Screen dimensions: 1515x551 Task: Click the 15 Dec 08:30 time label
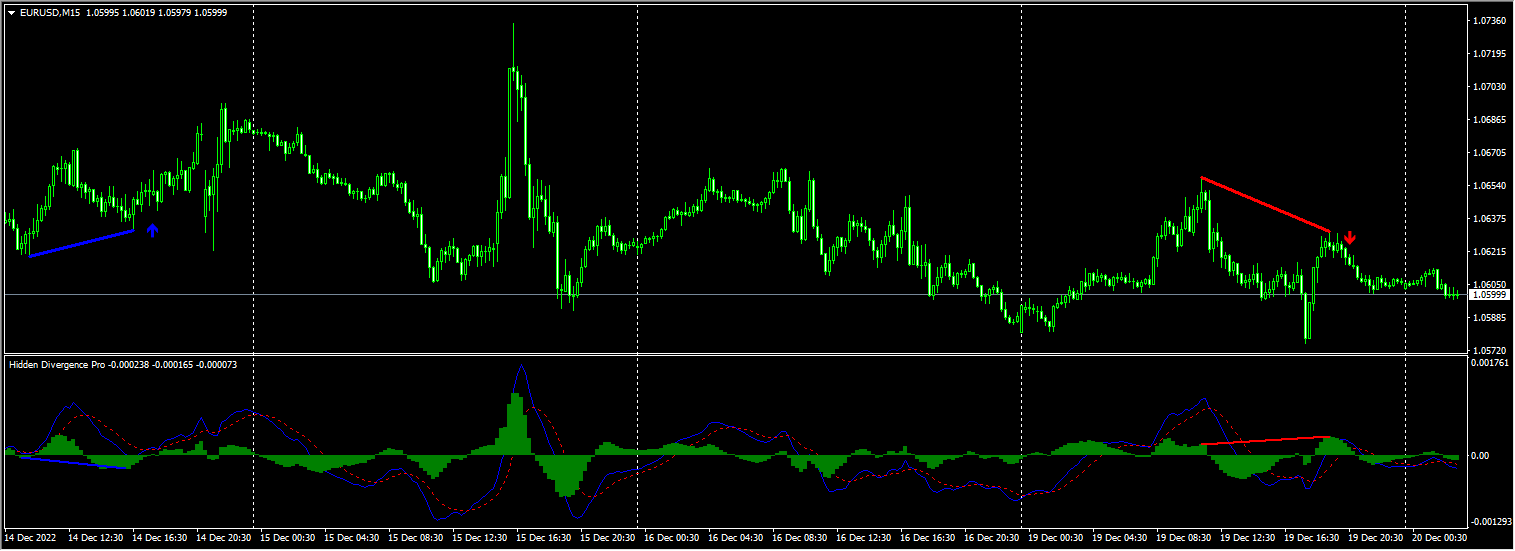coord(416,537)
